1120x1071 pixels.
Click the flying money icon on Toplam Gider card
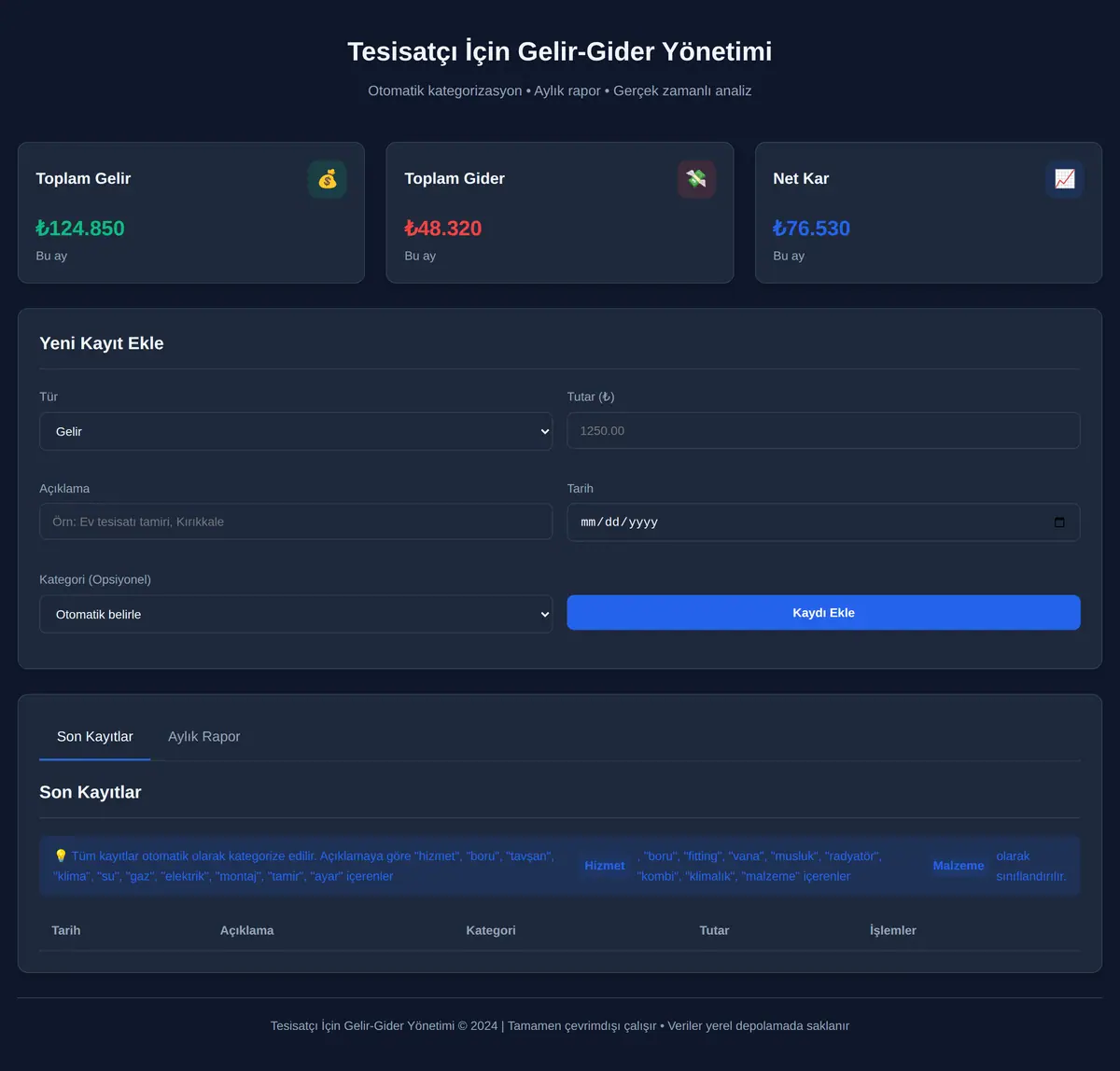click(696, 179)
